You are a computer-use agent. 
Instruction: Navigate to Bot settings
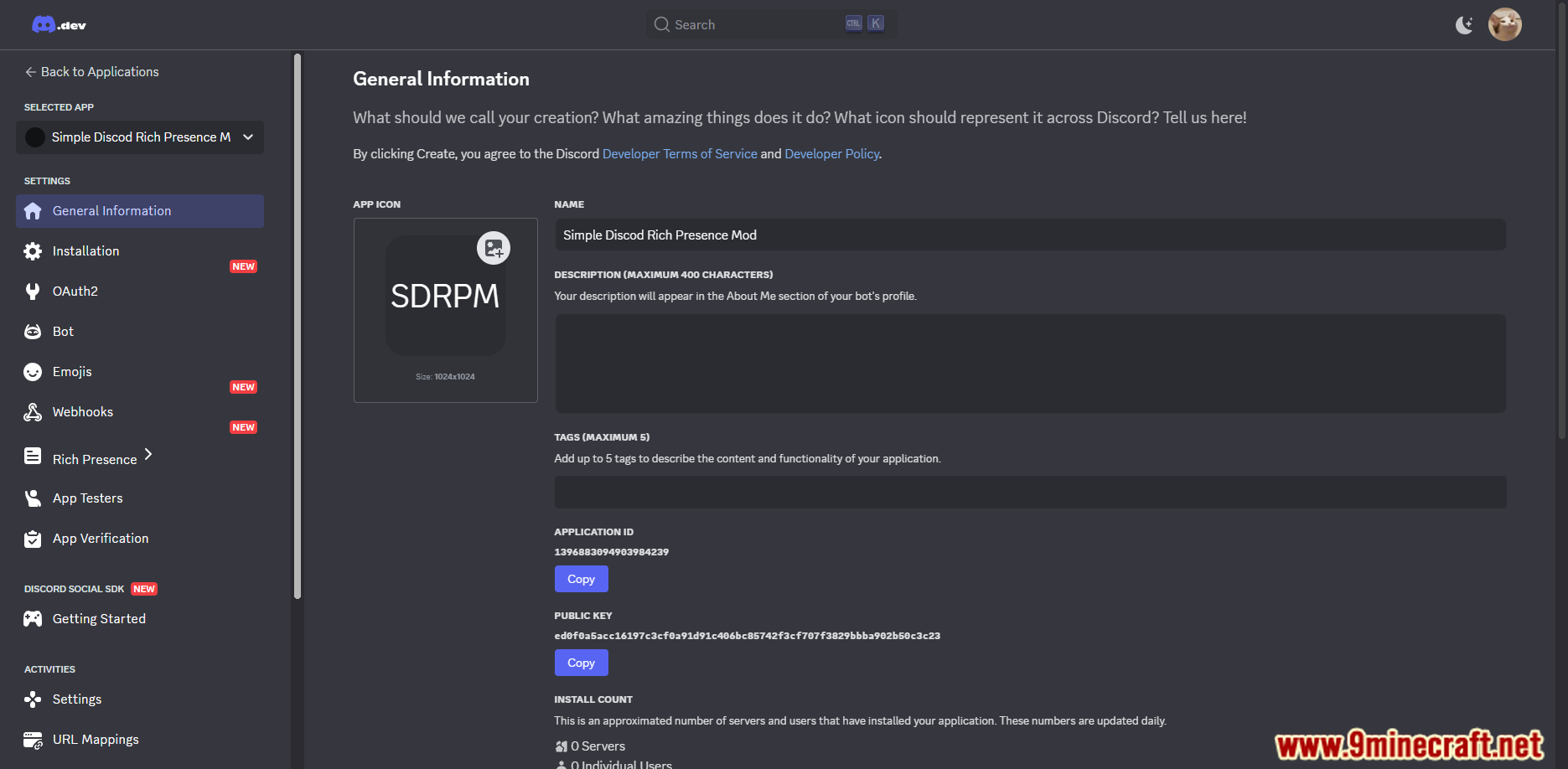click(x=63, y=332)
